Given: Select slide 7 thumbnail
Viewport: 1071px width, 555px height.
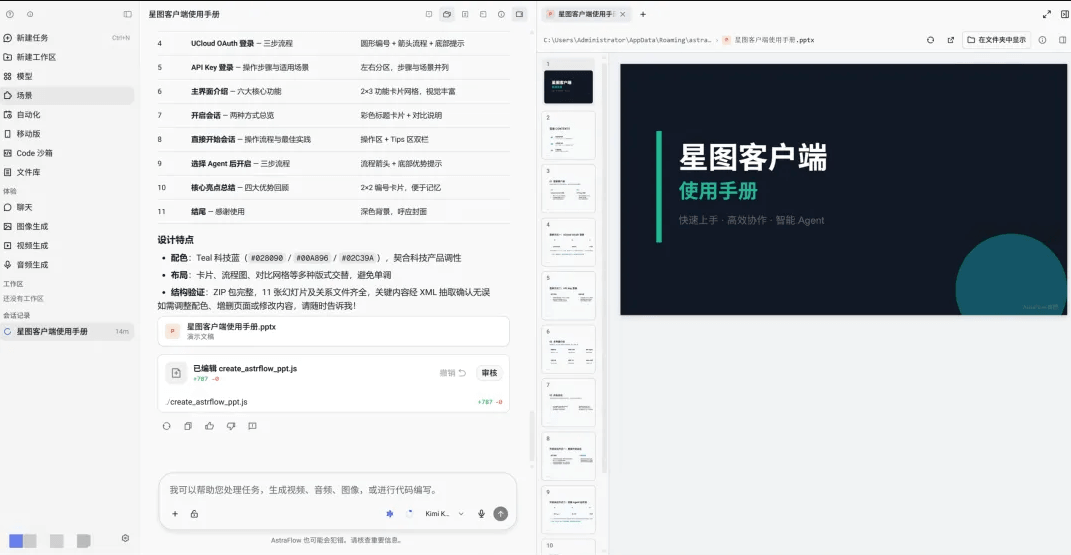Looking at the screenshot, I should (568, 403).
